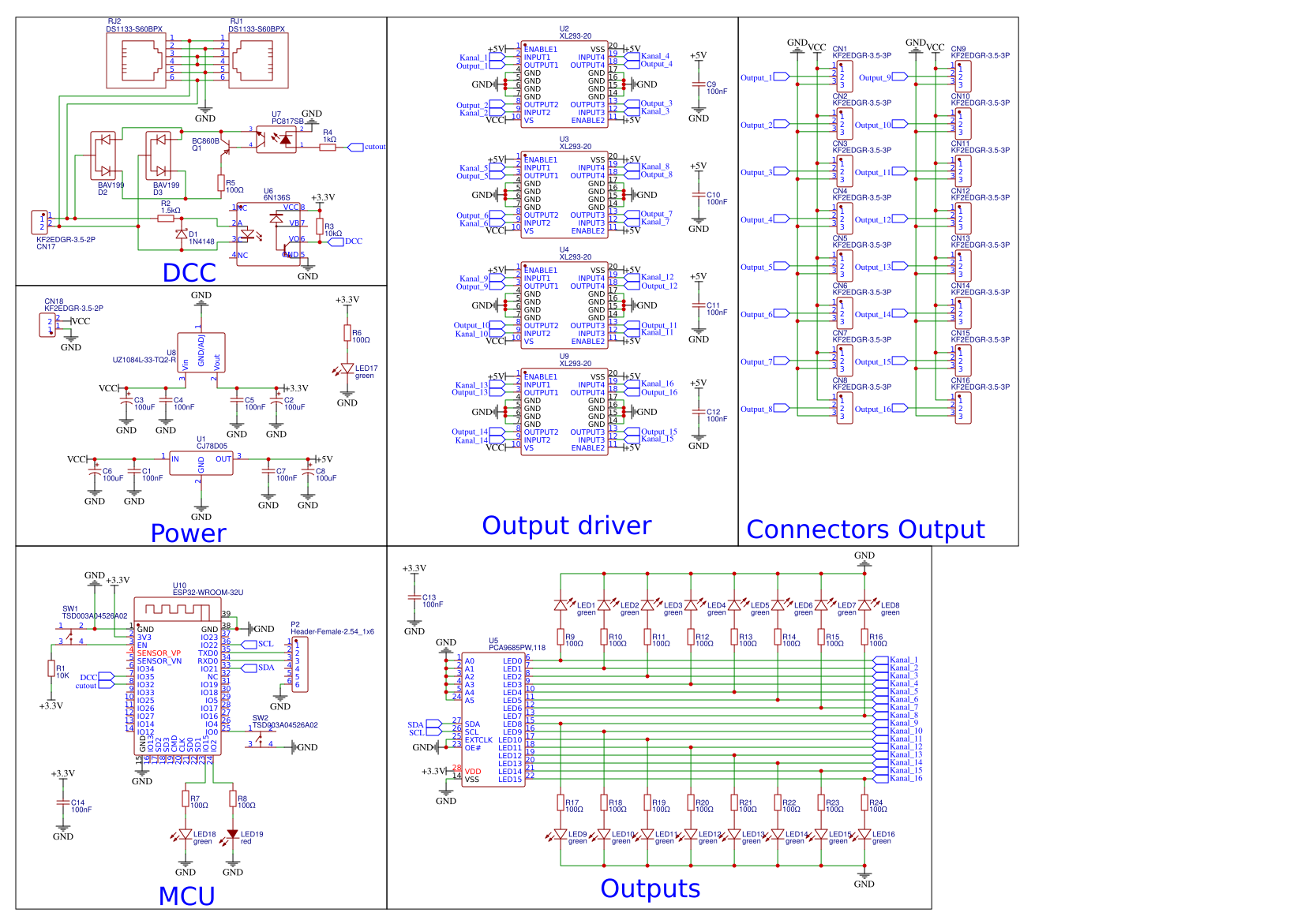
Task: Click the SCL net flag beside ESP32
Action: pyautogui.click(x=258, y=645)
